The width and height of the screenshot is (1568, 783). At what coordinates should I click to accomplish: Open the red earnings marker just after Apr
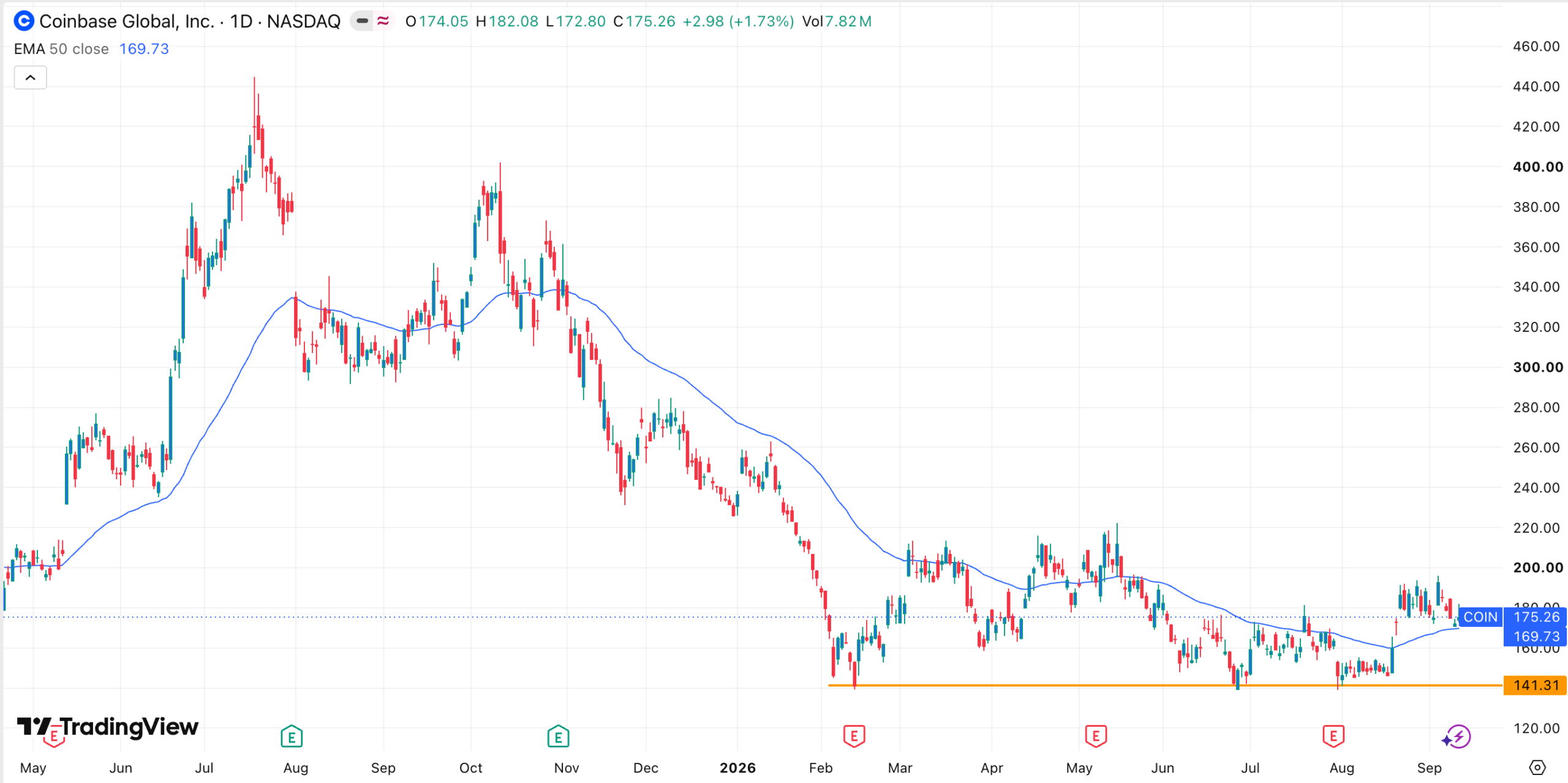[x=1096, y=736]
